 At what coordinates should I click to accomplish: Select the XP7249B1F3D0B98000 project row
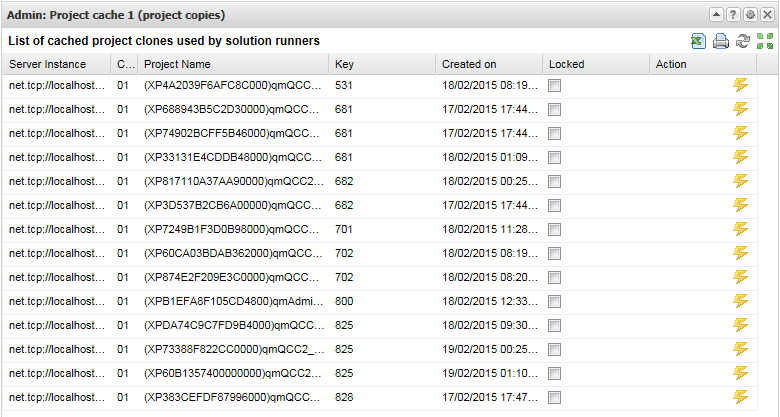pos(380,229)
